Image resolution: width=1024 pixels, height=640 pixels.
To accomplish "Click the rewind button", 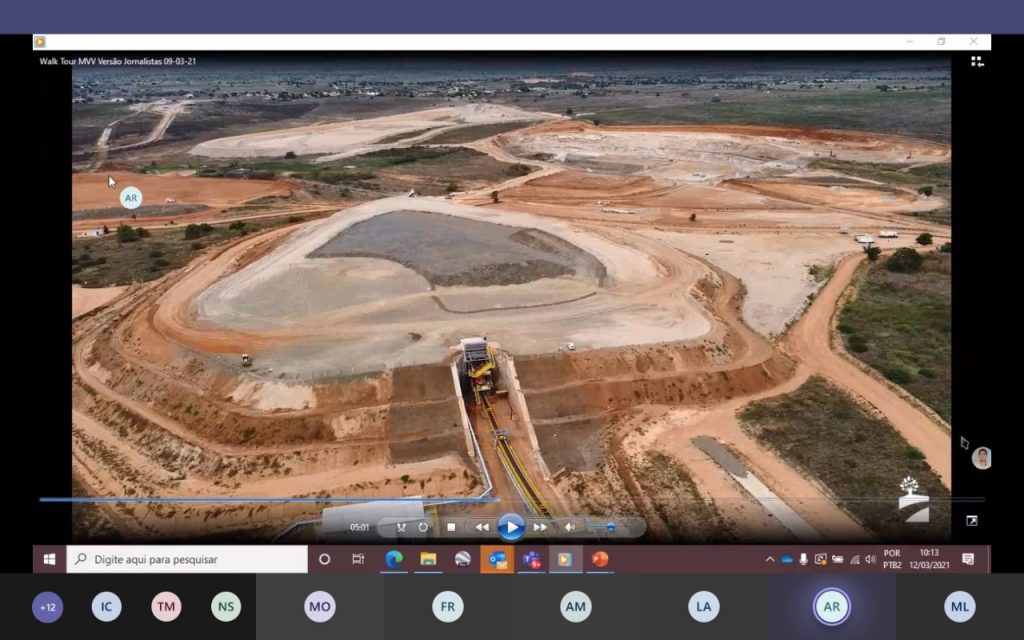I will [x=482, y=527].
